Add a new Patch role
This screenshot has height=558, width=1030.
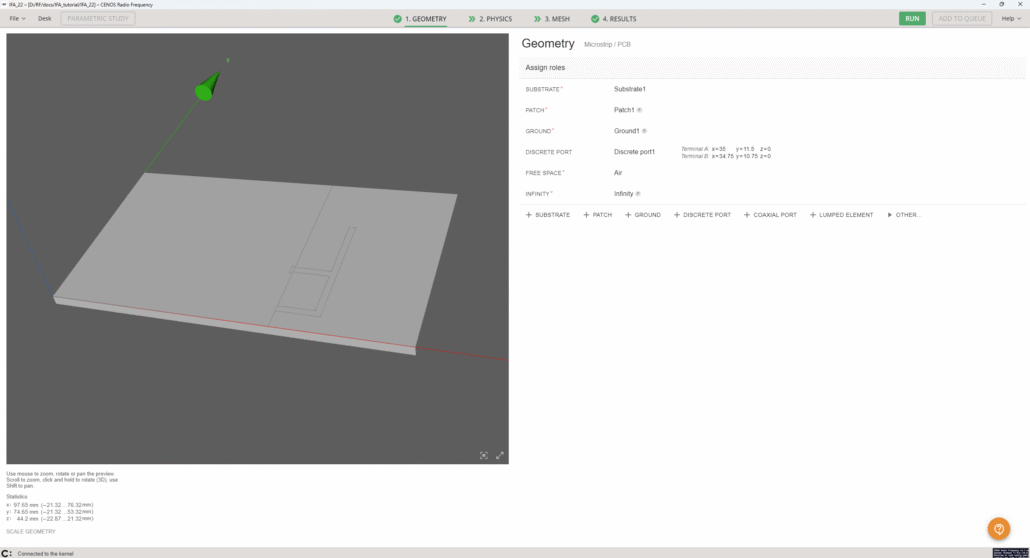click(x=597, y=215)
